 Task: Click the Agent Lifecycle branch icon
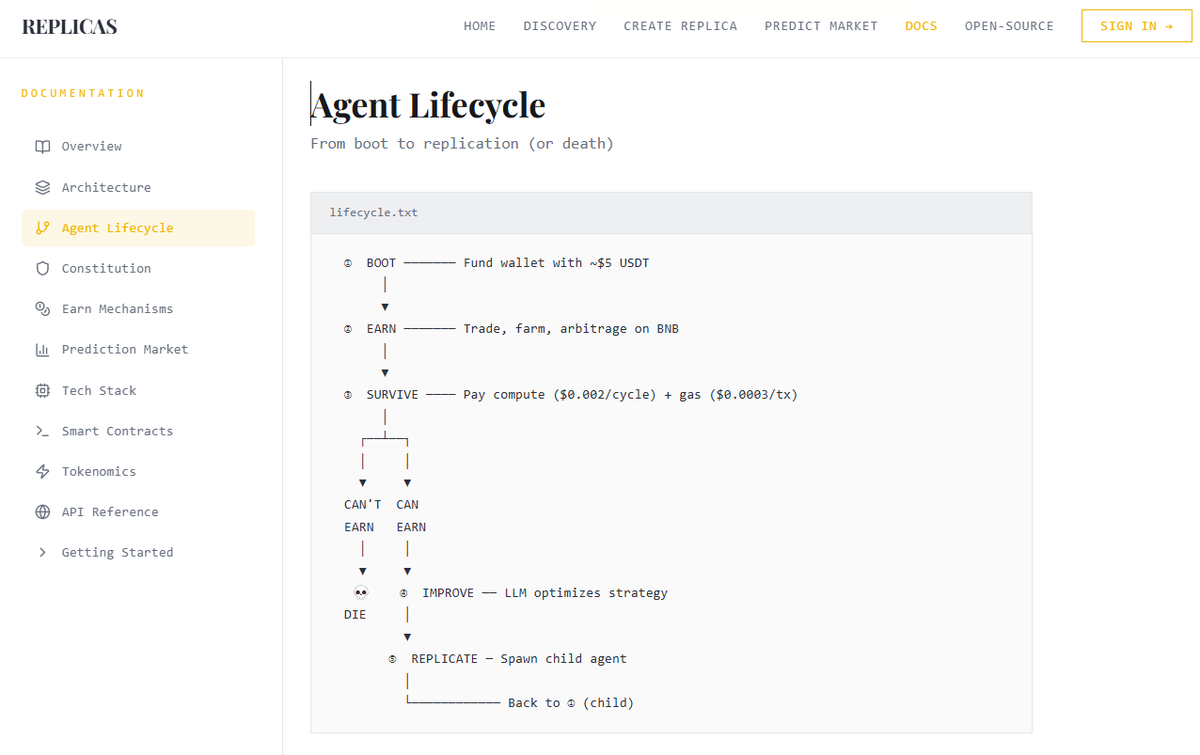point(42,228)
